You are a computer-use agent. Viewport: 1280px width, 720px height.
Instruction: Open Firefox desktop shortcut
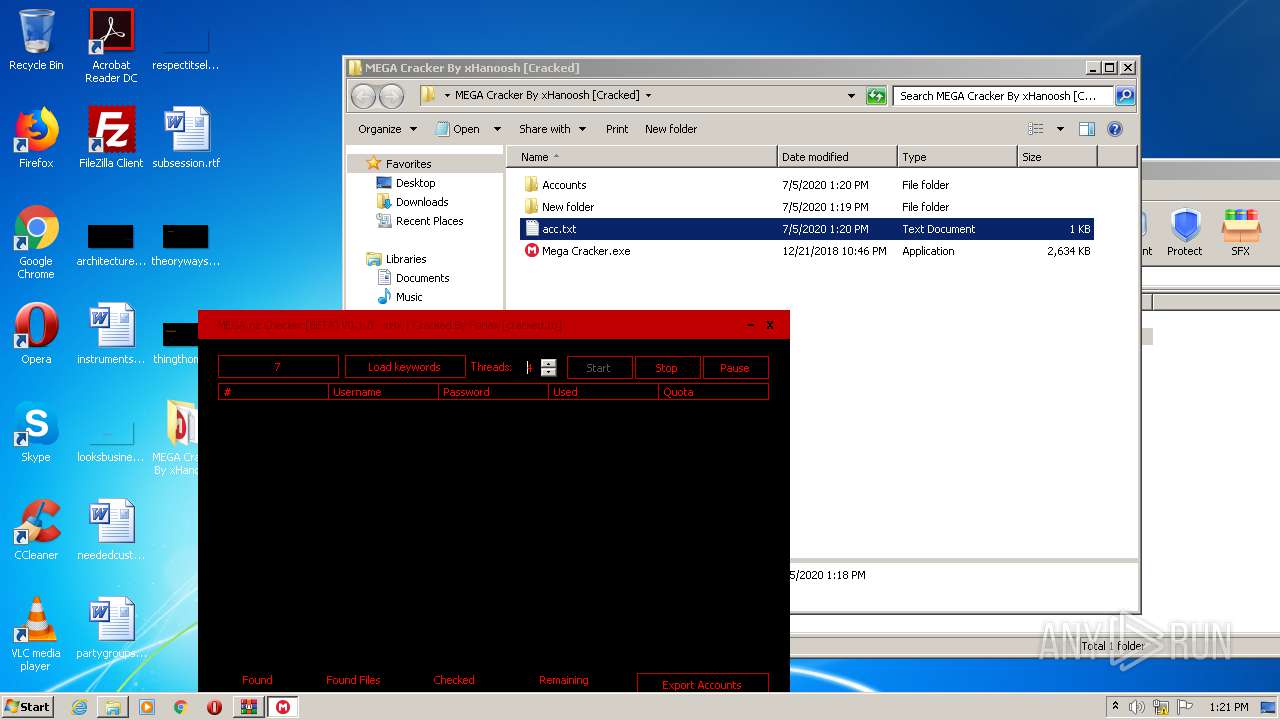[x=36, y=139]
